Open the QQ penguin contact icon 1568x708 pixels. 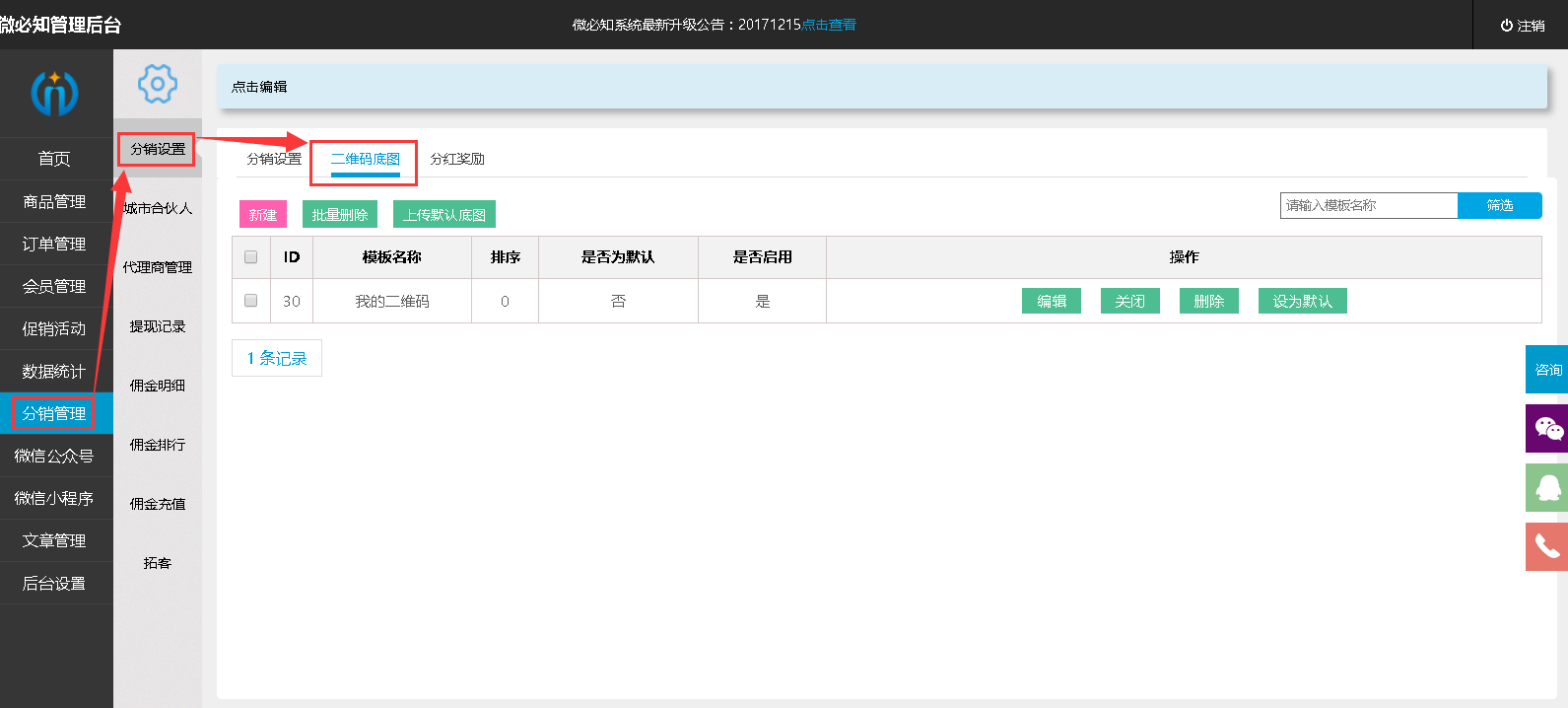click(x=1547, y=487)
